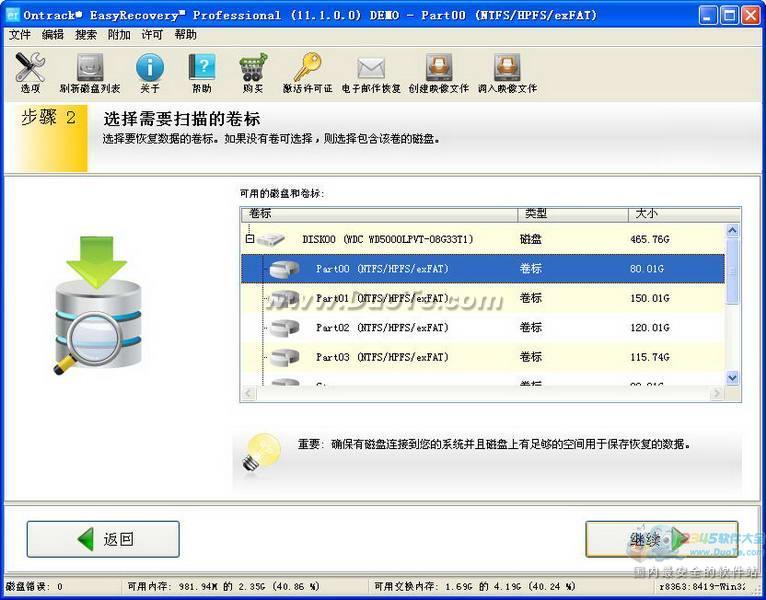766x600 pixels.
Task: Open the 编辑 menu
Action: click(x=53, y=35)
